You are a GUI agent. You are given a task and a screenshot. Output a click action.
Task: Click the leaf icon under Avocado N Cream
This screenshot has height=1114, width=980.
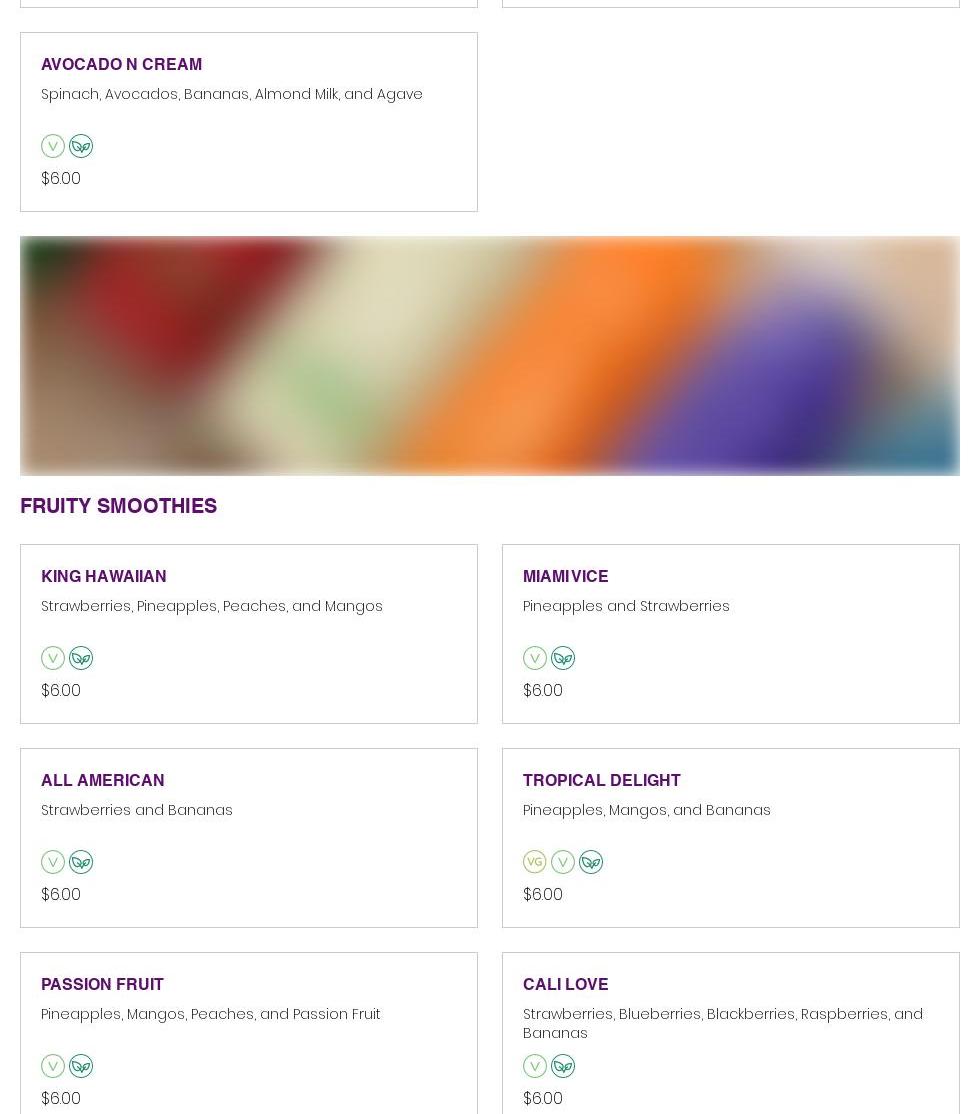pyautogui.click(x=81, y=146)
